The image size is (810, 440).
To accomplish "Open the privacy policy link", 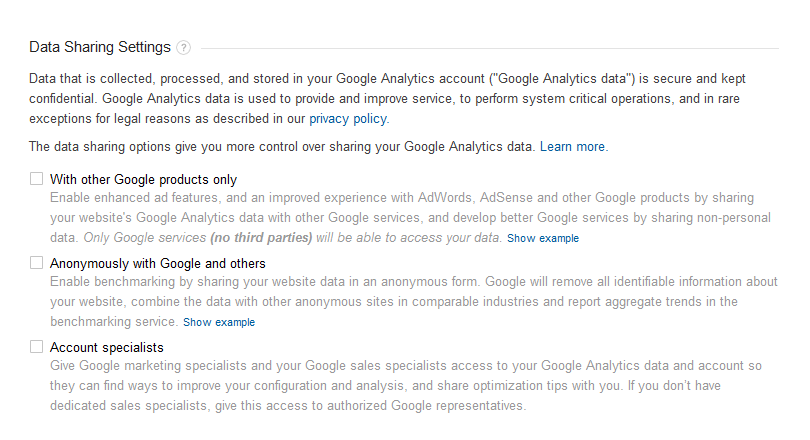I will pyautogui.click(x=348, y=119).
